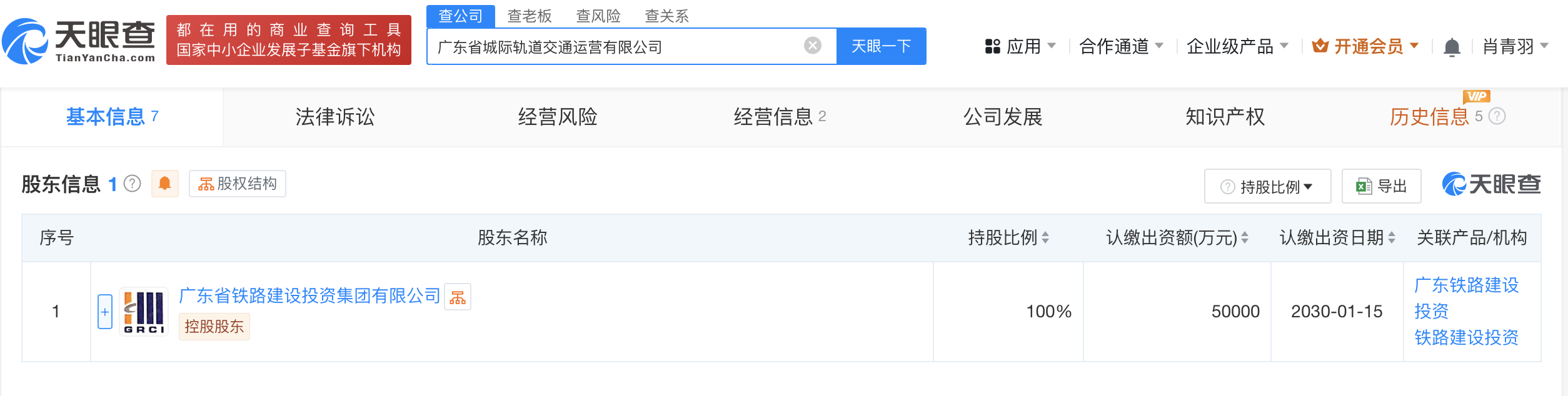This screenshot has height=396, width=1568.
Task: Switch to the 法律诉讼 tab
Action: 334,117
